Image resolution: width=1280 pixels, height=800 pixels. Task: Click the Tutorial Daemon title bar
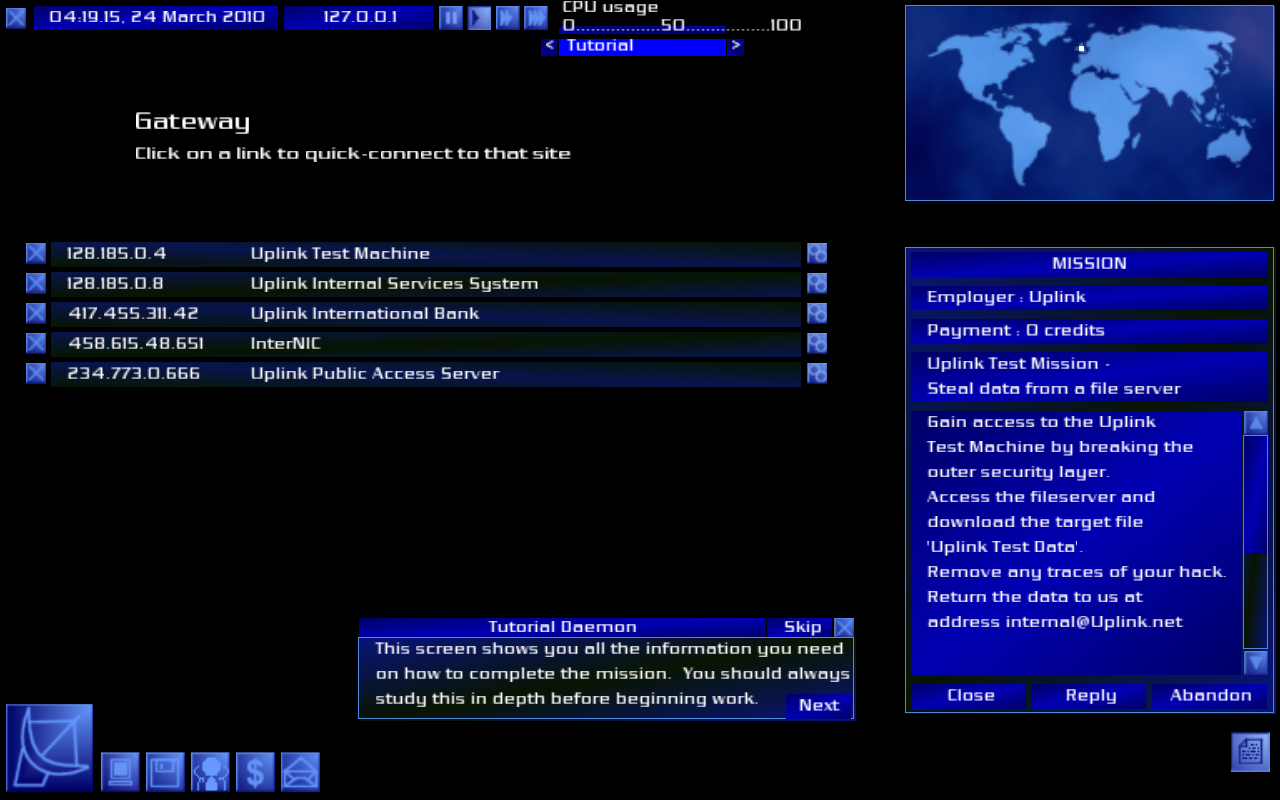(562, 627)
